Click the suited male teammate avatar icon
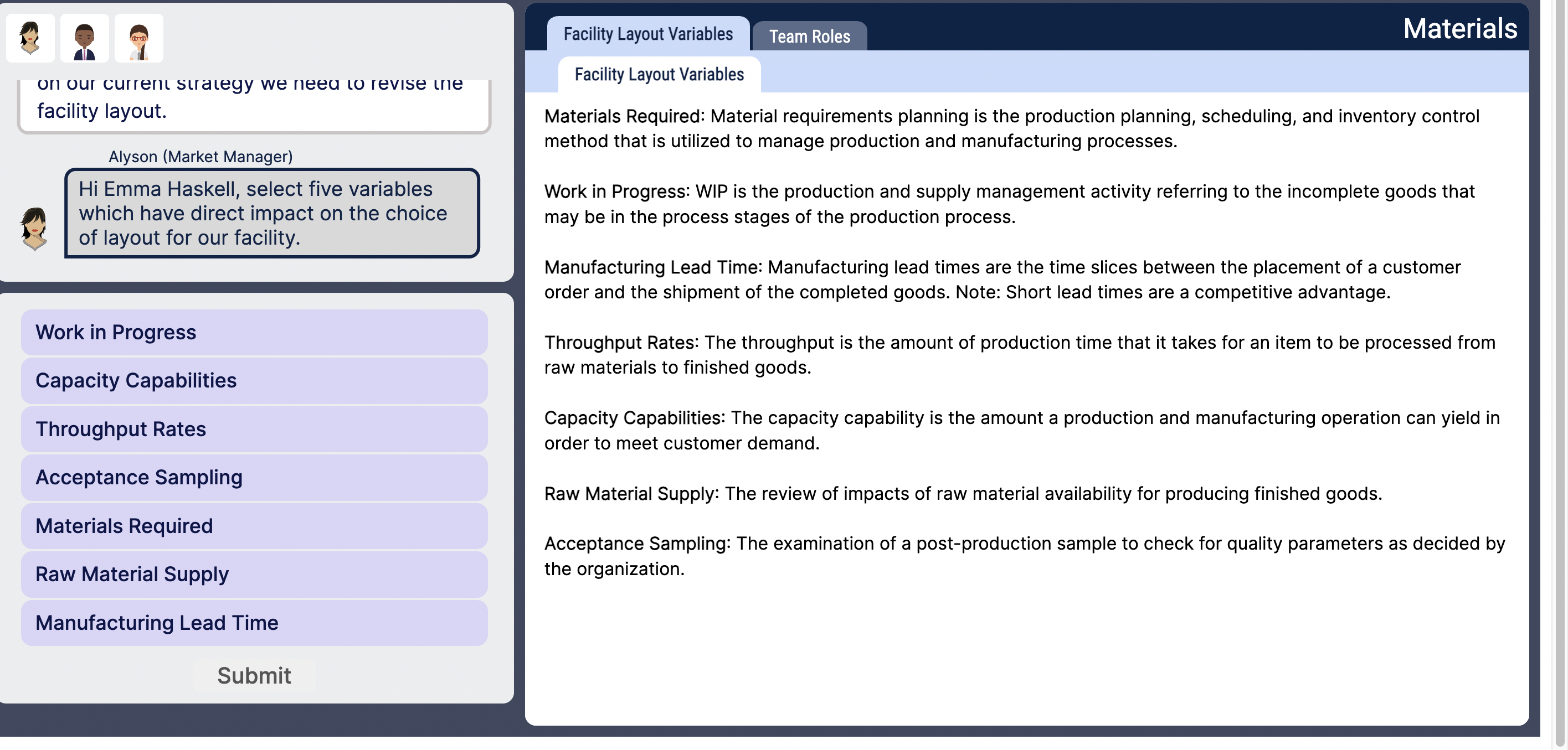Viewport: 1568px width, 750px height. (85, 38)
